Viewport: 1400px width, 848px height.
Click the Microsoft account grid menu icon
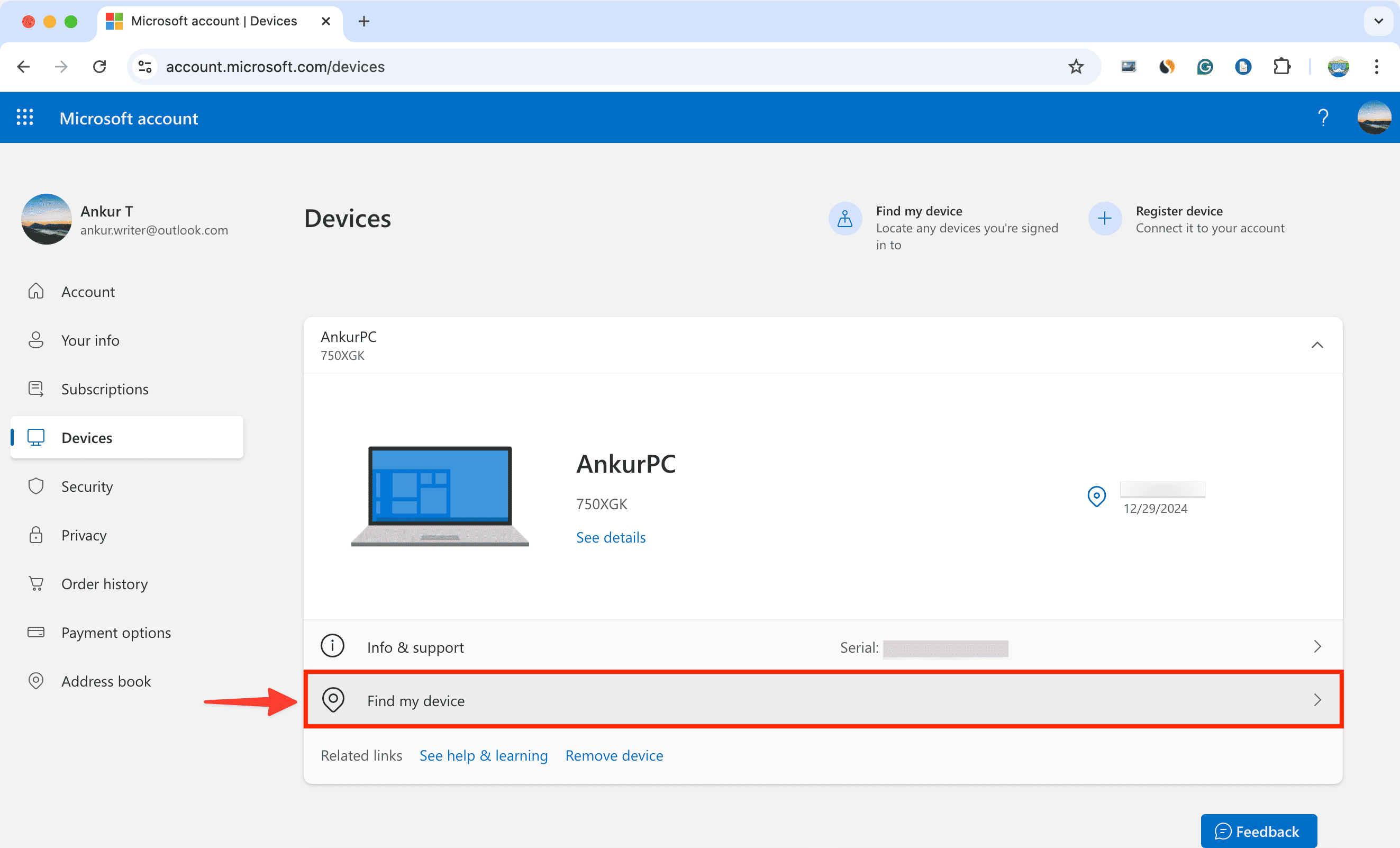pos(26,118)
